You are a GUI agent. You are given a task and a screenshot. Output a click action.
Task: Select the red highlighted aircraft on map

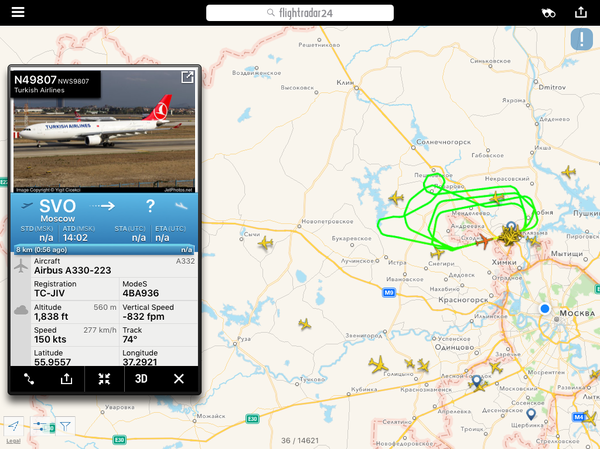point(484,242)
